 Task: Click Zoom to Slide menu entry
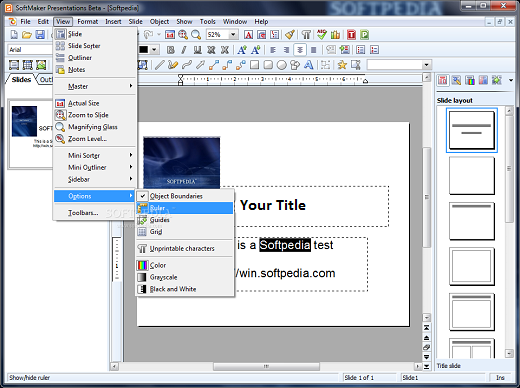[95, 115]
